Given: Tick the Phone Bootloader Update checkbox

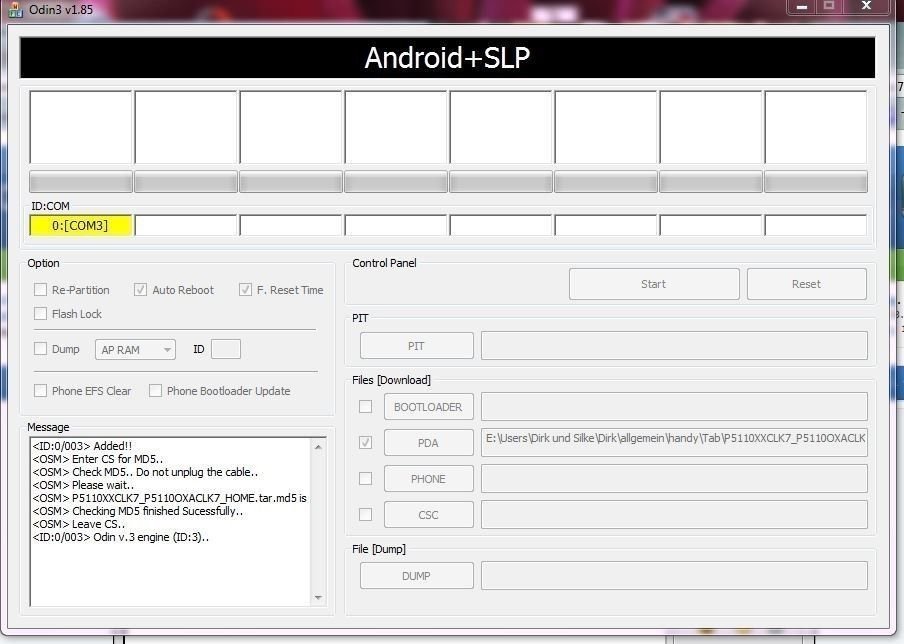Looking at the screenshot, I should pos(155,391).
